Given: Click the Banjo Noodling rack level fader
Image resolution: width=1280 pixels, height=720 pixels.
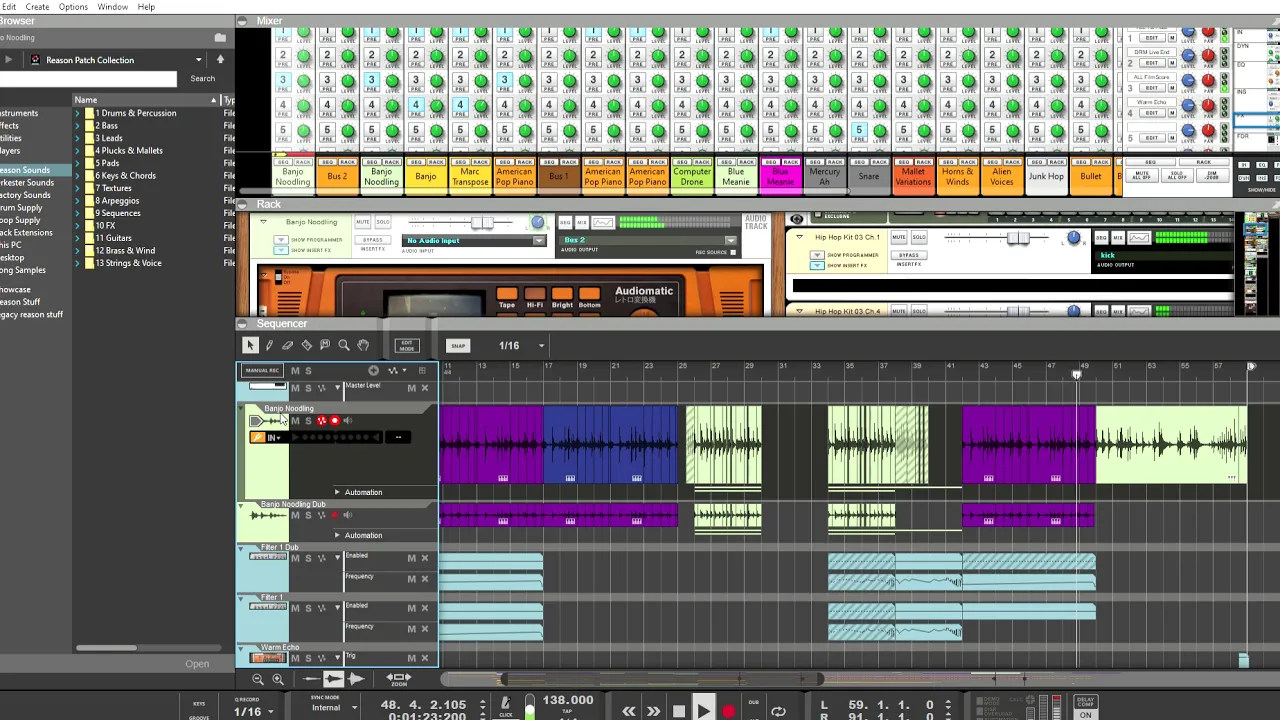Looking at the screenshot, I should [x=481, y=222].
